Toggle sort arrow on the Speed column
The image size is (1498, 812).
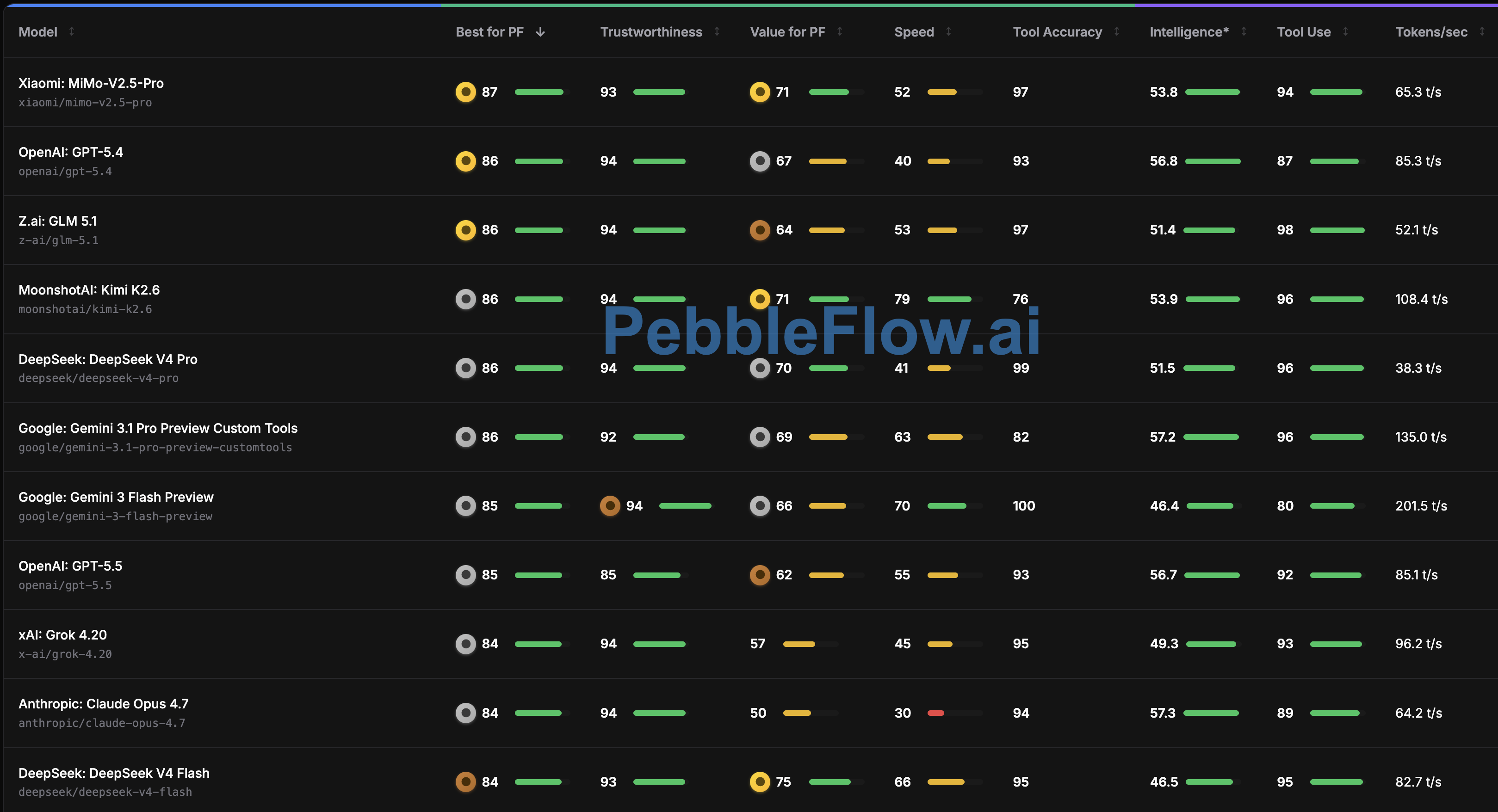pyautogui.click(x=948, y=31)
